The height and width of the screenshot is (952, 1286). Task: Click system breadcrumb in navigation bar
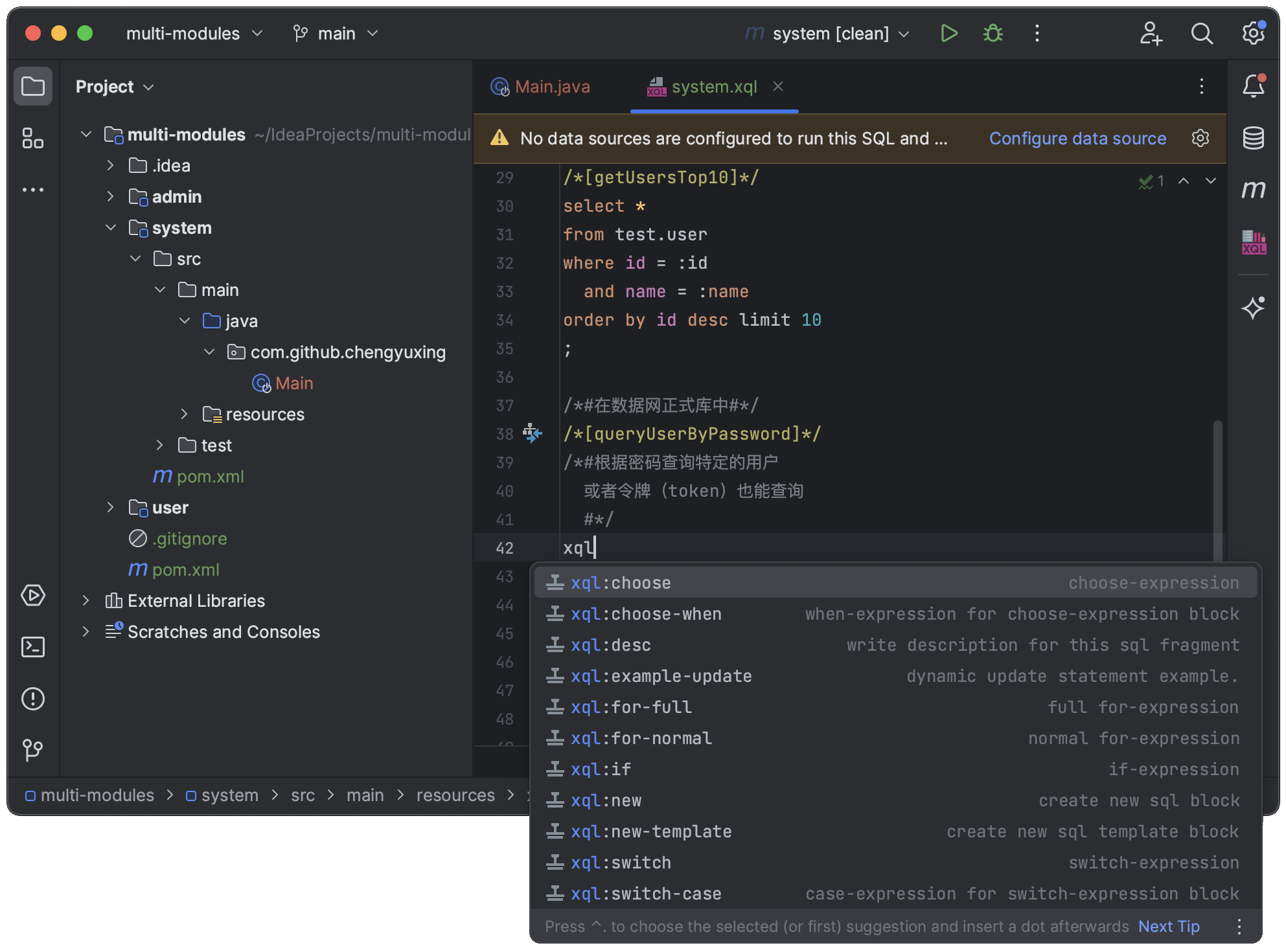pos(222,795)
